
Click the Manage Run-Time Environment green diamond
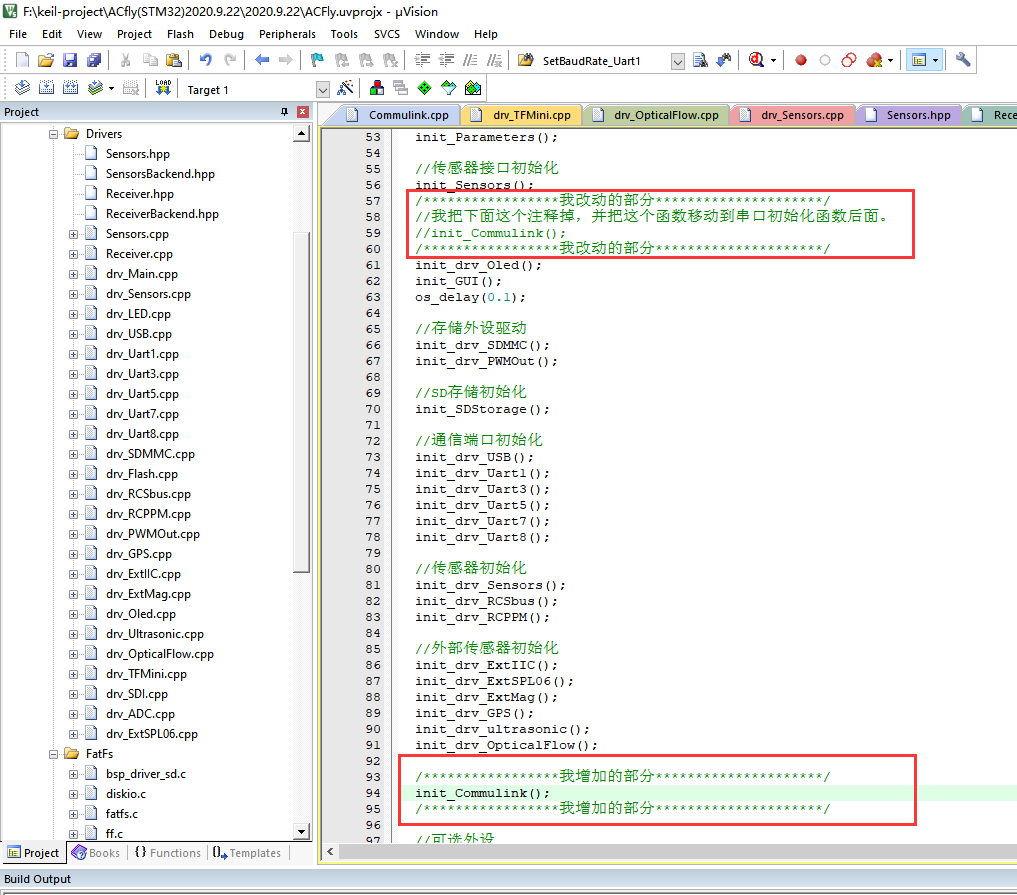point(424,88)
